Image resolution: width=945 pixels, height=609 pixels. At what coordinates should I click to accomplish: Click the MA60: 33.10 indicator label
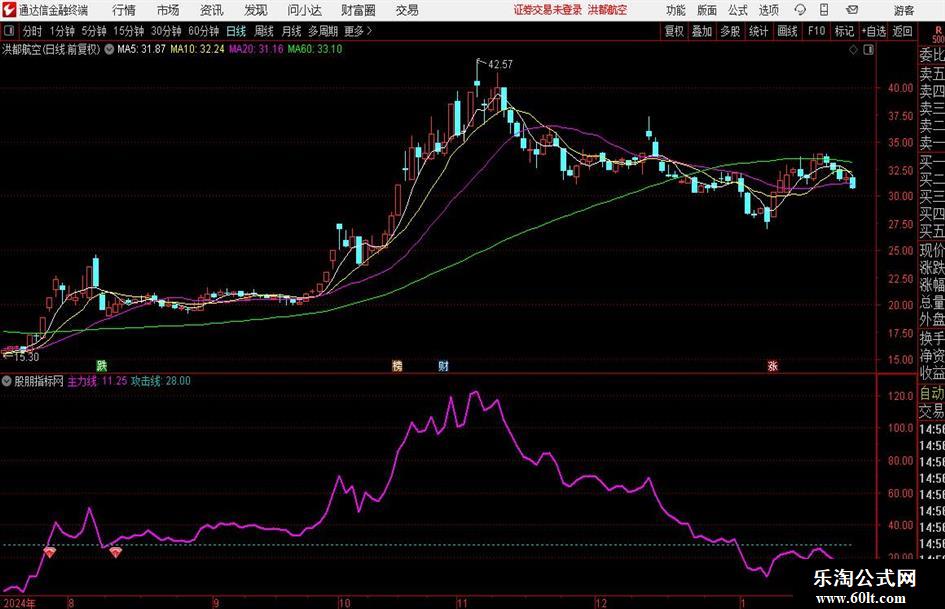coord(315,49)
